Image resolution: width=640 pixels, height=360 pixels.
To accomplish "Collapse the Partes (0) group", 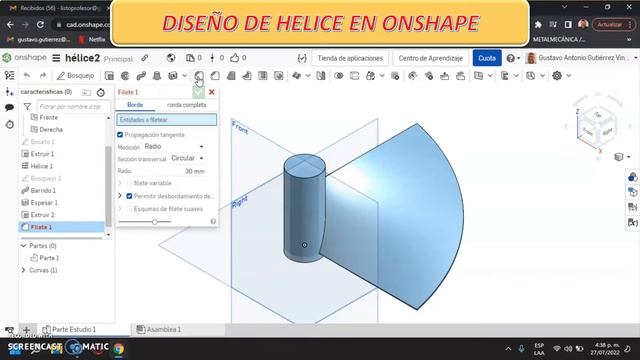I will (23, 246).
